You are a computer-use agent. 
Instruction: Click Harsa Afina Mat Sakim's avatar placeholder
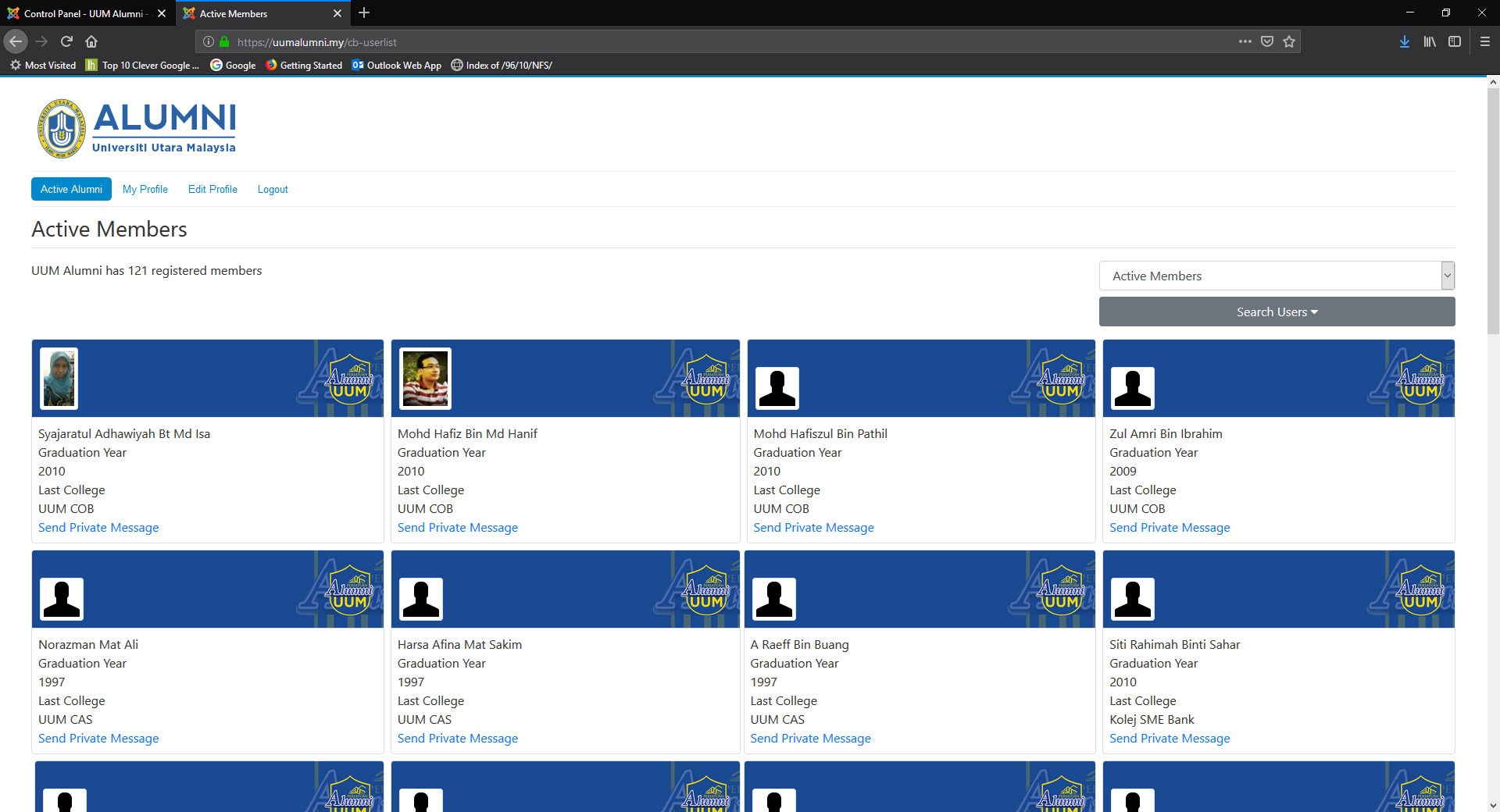click(421, 599)
